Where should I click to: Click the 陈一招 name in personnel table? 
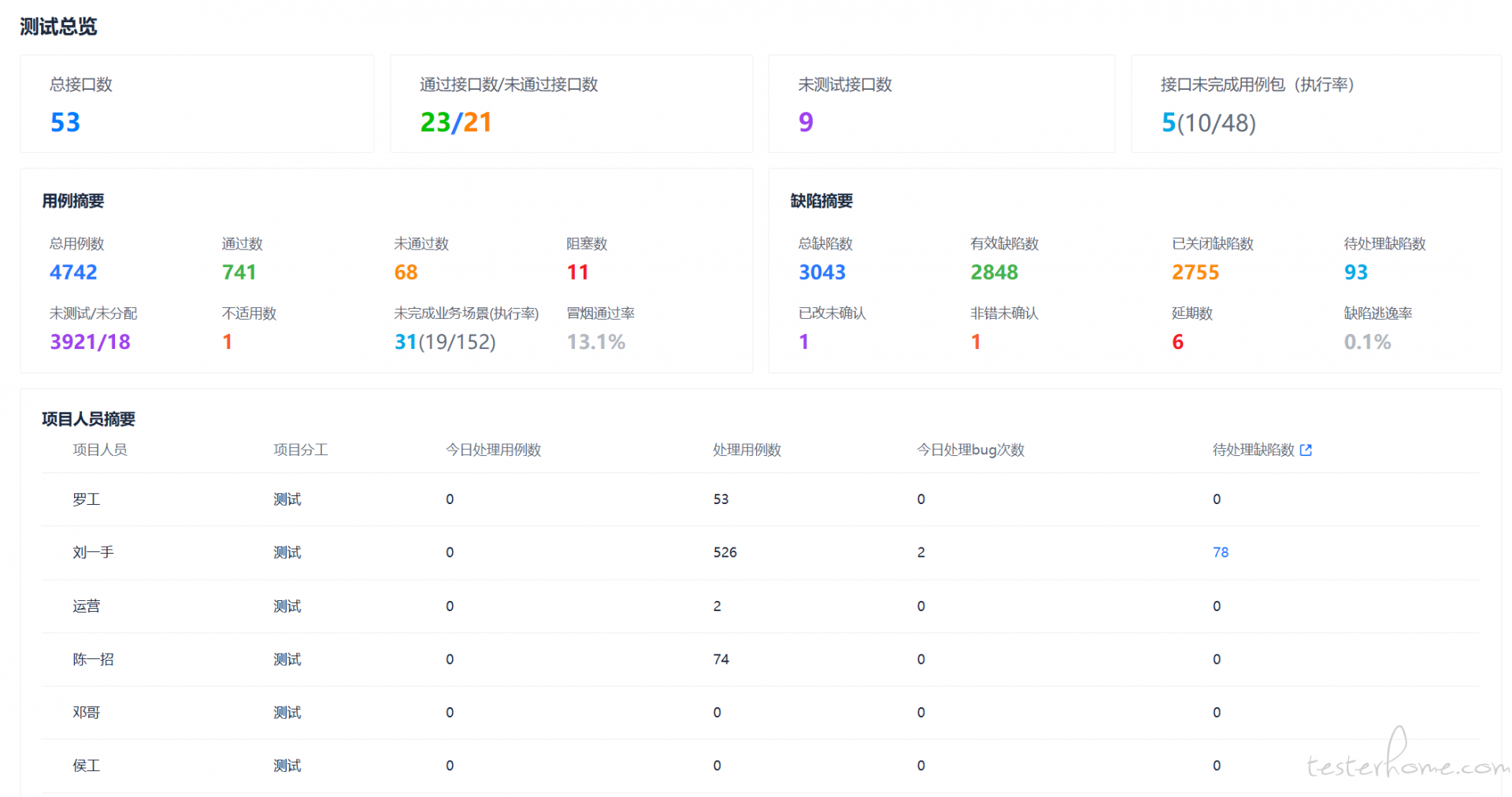pos(93,659)
